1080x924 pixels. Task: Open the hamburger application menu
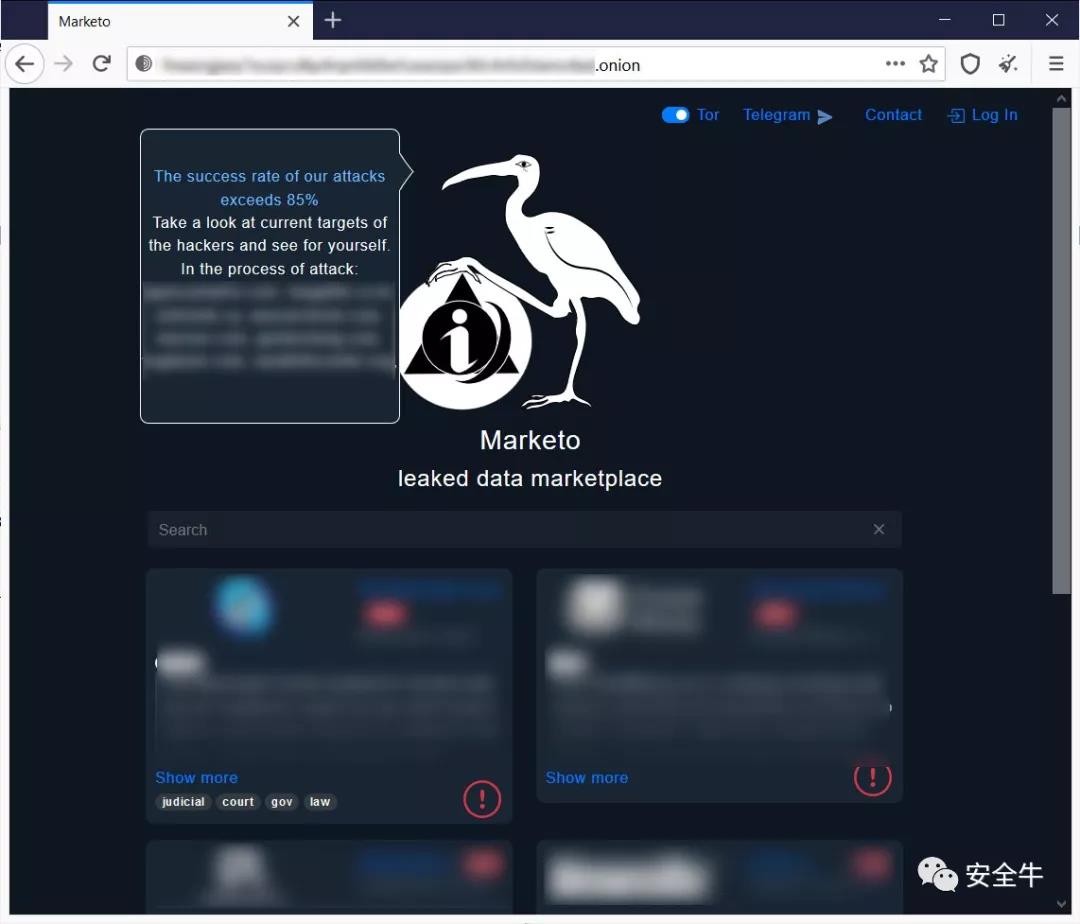click(1056, 64)
